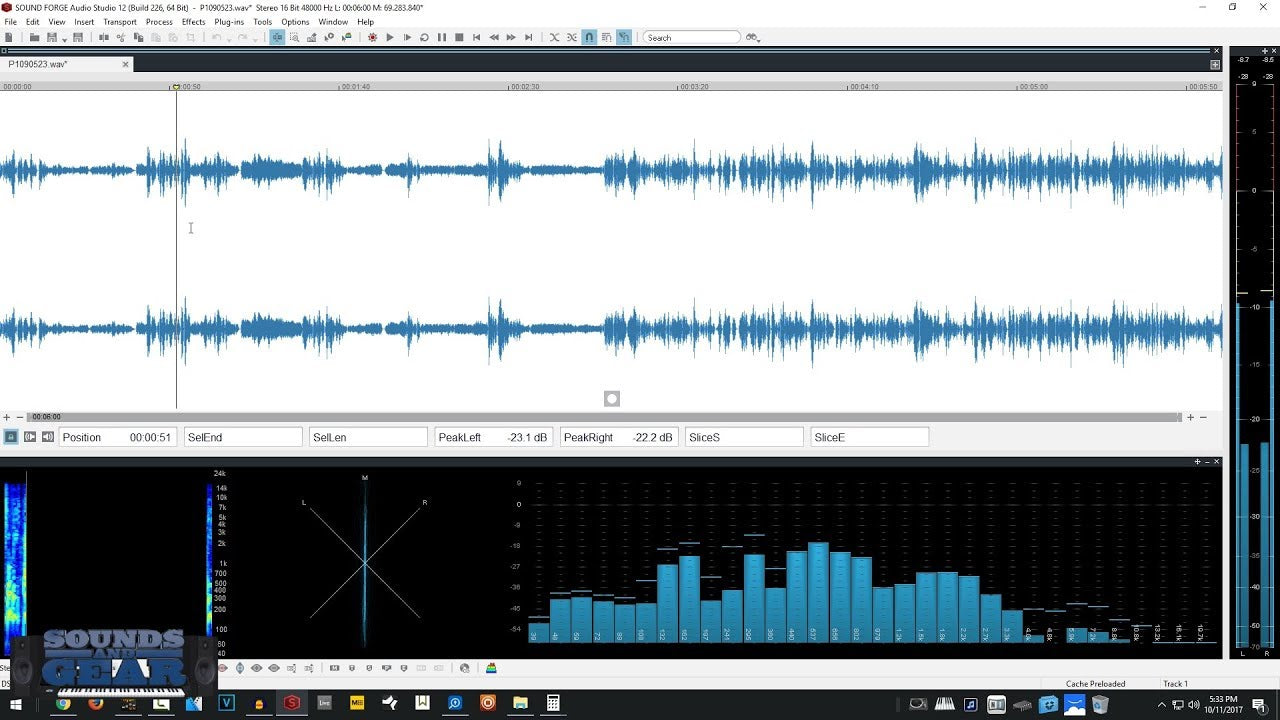Click the speaker icon beside Position field
Viewport: 1280px width, 720px height.
pos(47,437)
